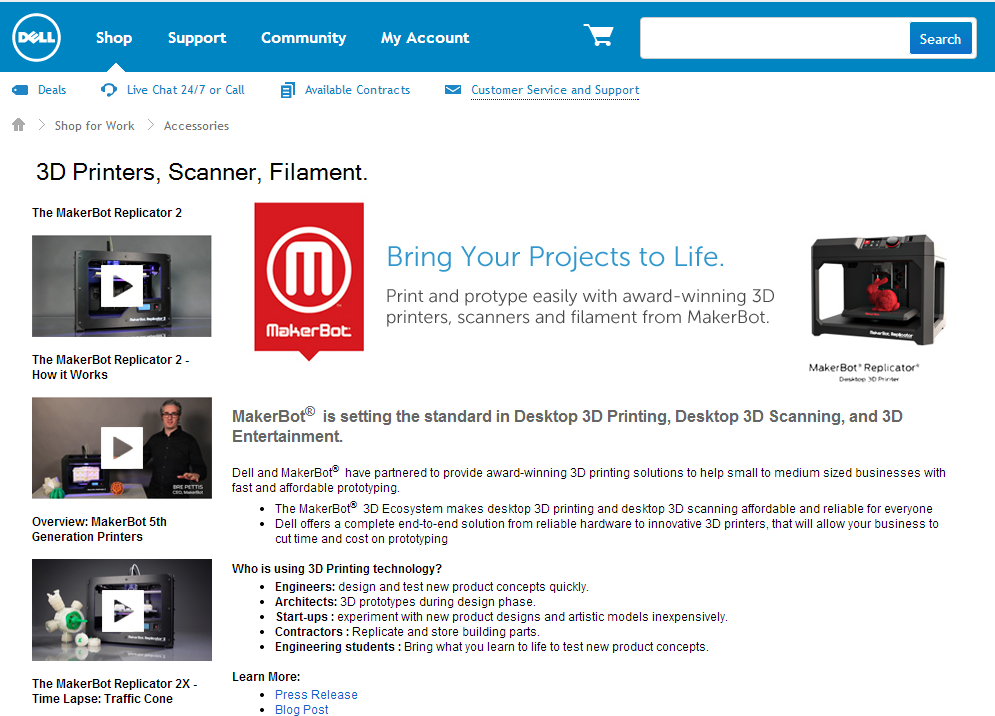
Task: Click the Live Chat headset icon
Action: pos(109,90)
